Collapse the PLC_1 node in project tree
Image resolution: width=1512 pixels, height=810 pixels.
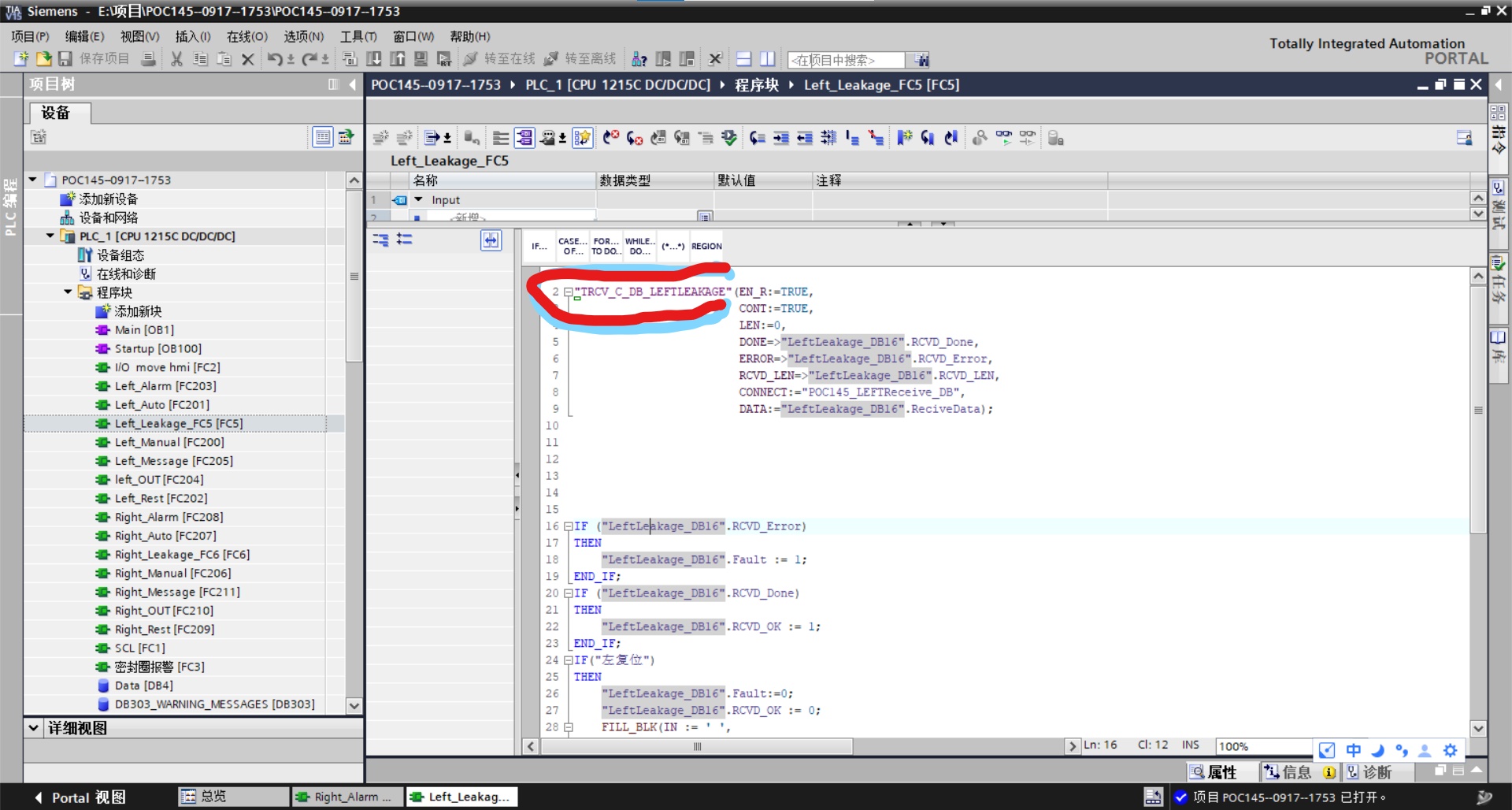click(50, 236)
